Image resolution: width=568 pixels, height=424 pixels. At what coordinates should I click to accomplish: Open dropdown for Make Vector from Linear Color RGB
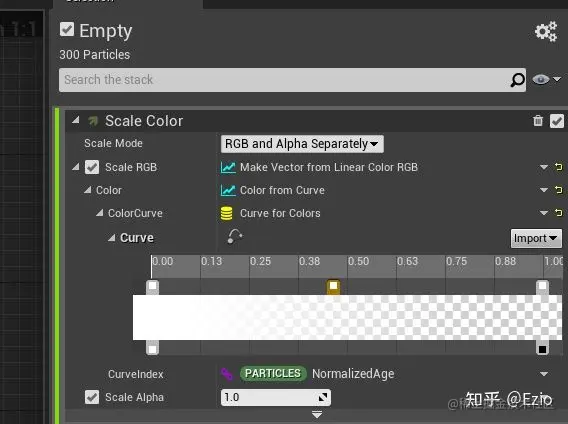(x=544, y=167)
